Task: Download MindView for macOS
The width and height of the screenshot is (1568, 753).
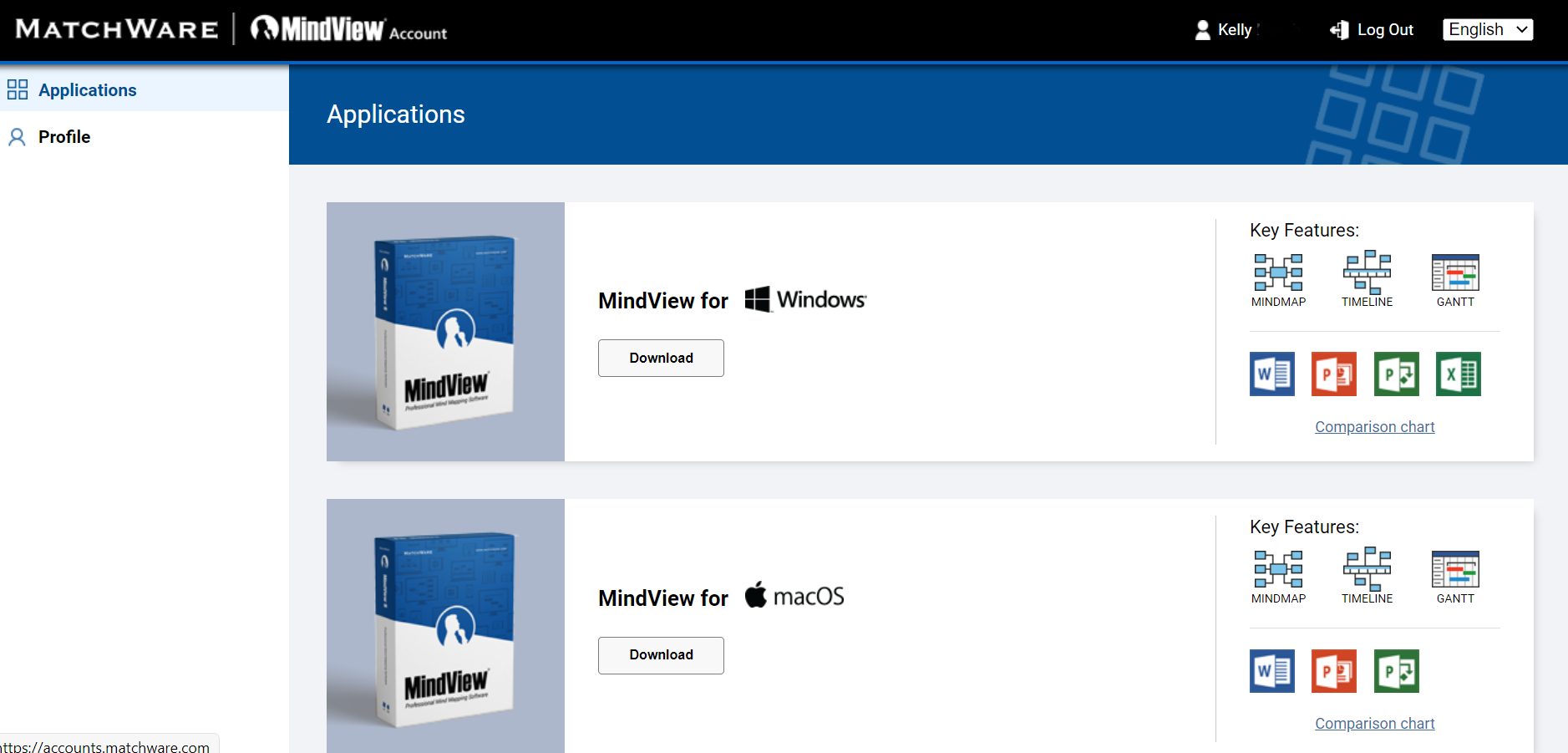Action: (x=661, y=655)
